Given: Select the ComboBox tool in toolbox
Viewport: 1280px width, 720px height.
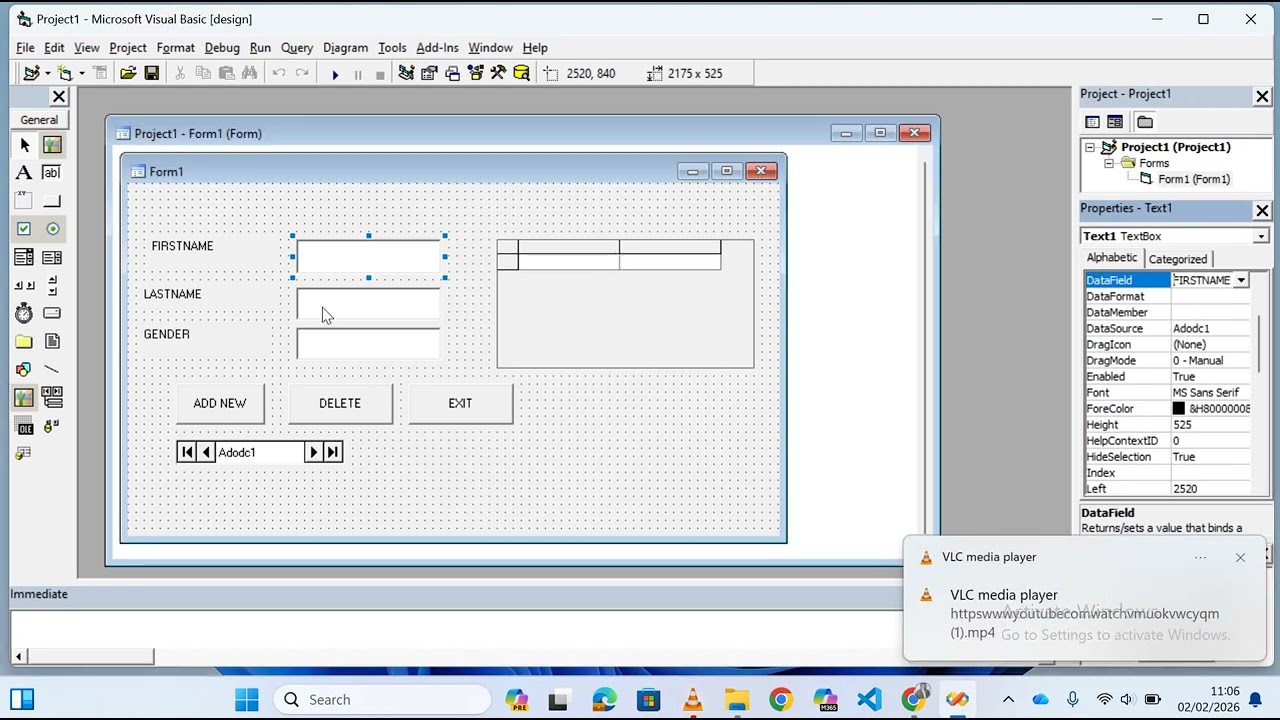Looking at the screenshot, I should 24,257.
